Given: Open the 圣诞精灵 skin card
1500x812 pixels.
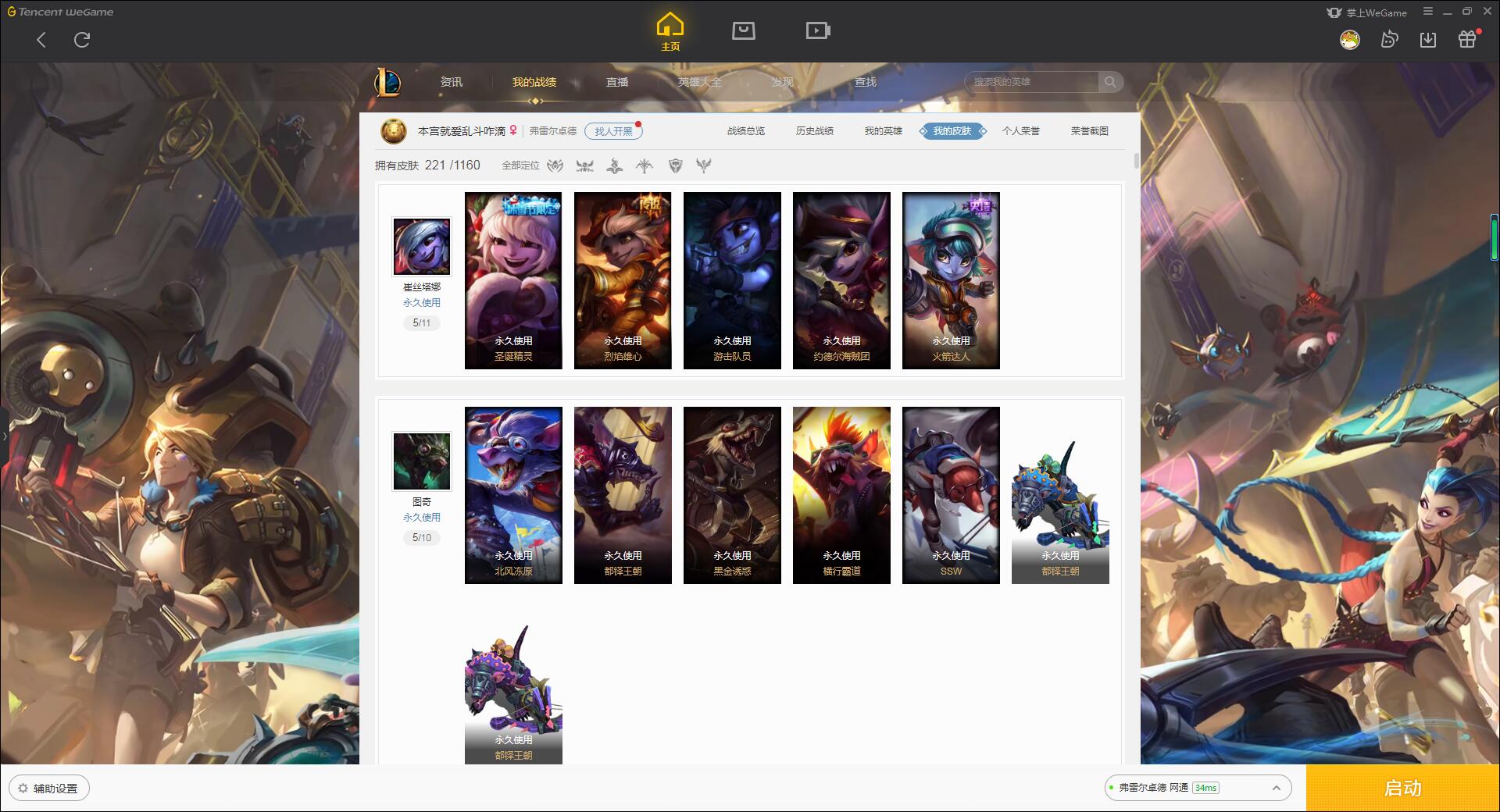Looking at the screenshot, I should (513, 280).
